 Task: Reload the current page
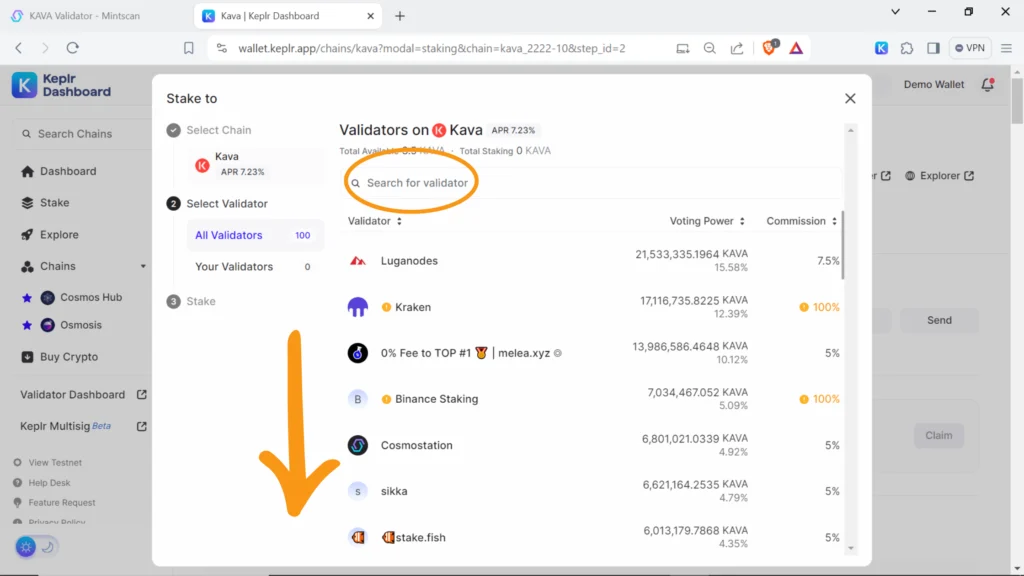[72, 47]
